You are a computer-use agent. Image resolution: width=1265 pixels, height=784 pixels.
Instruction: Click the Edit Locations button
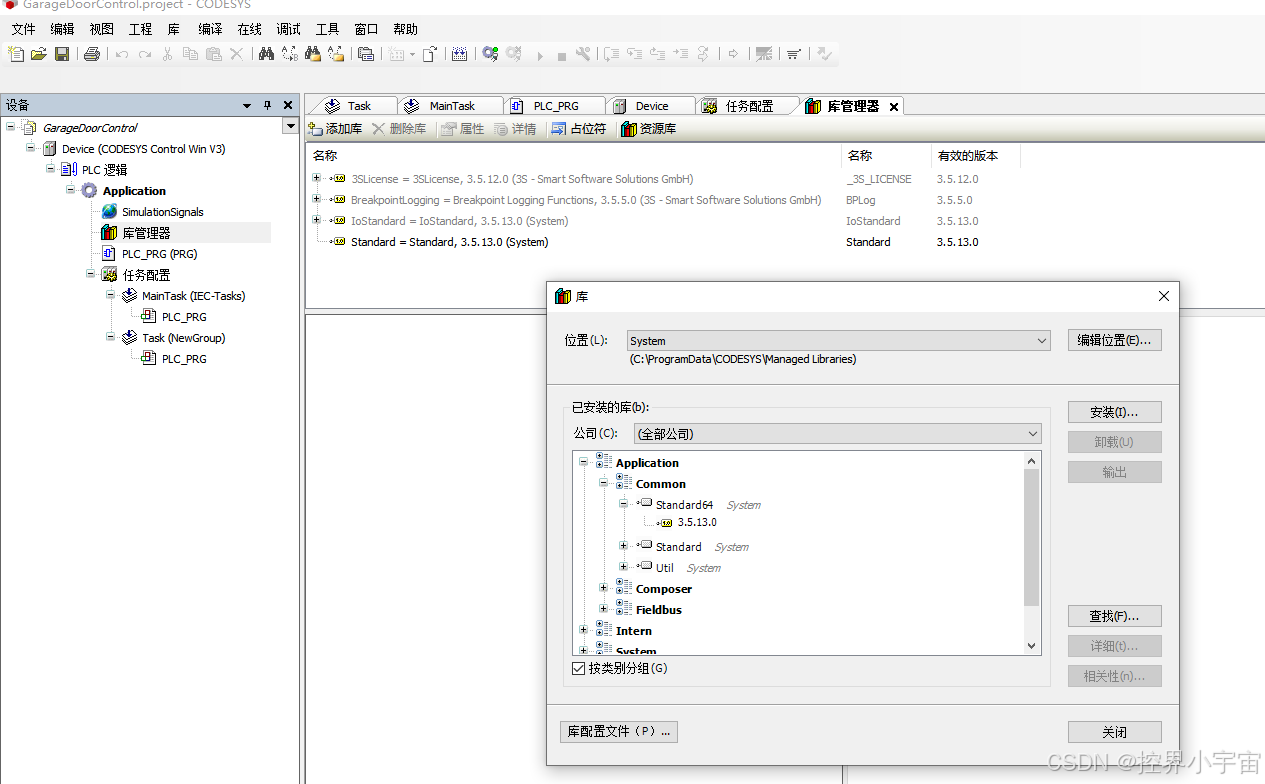[x=1114, y=340]
